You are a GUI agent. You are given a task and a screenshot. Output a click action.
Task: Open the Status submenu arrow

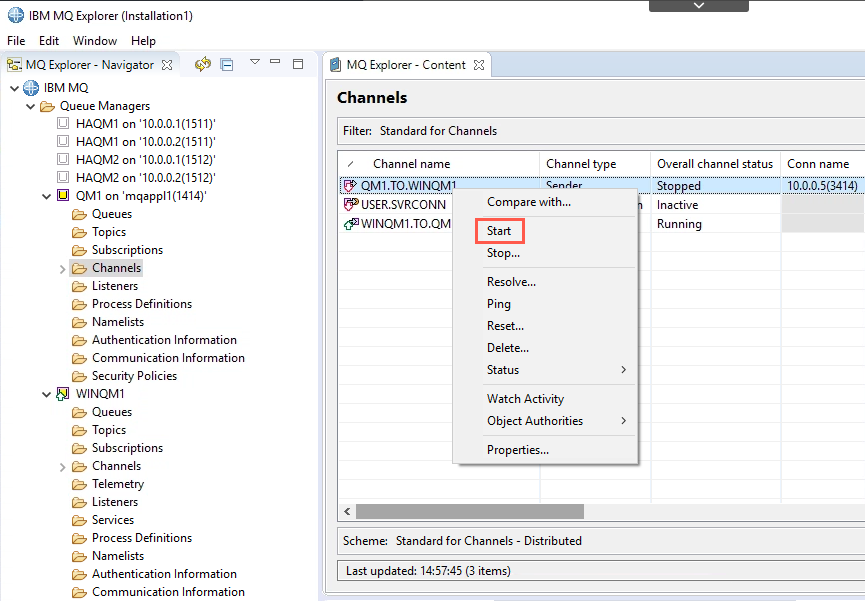coord(623,370)
